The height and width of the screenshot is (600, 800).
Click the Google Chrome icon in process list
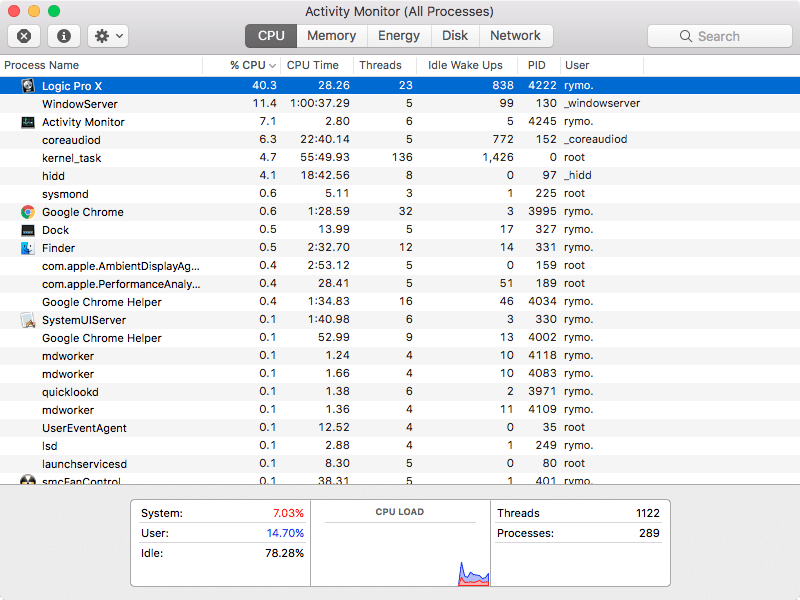(28, 212)
